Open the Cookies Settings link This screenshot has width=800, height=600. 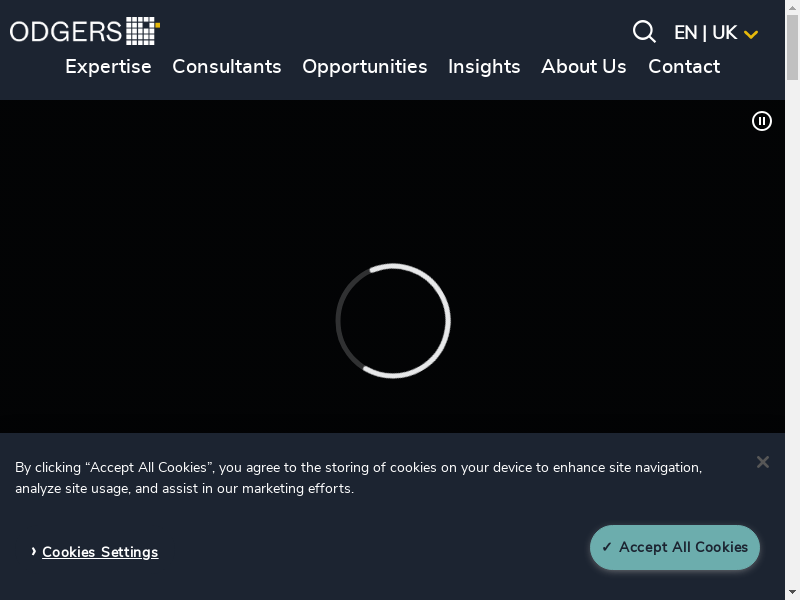(100, 552)
